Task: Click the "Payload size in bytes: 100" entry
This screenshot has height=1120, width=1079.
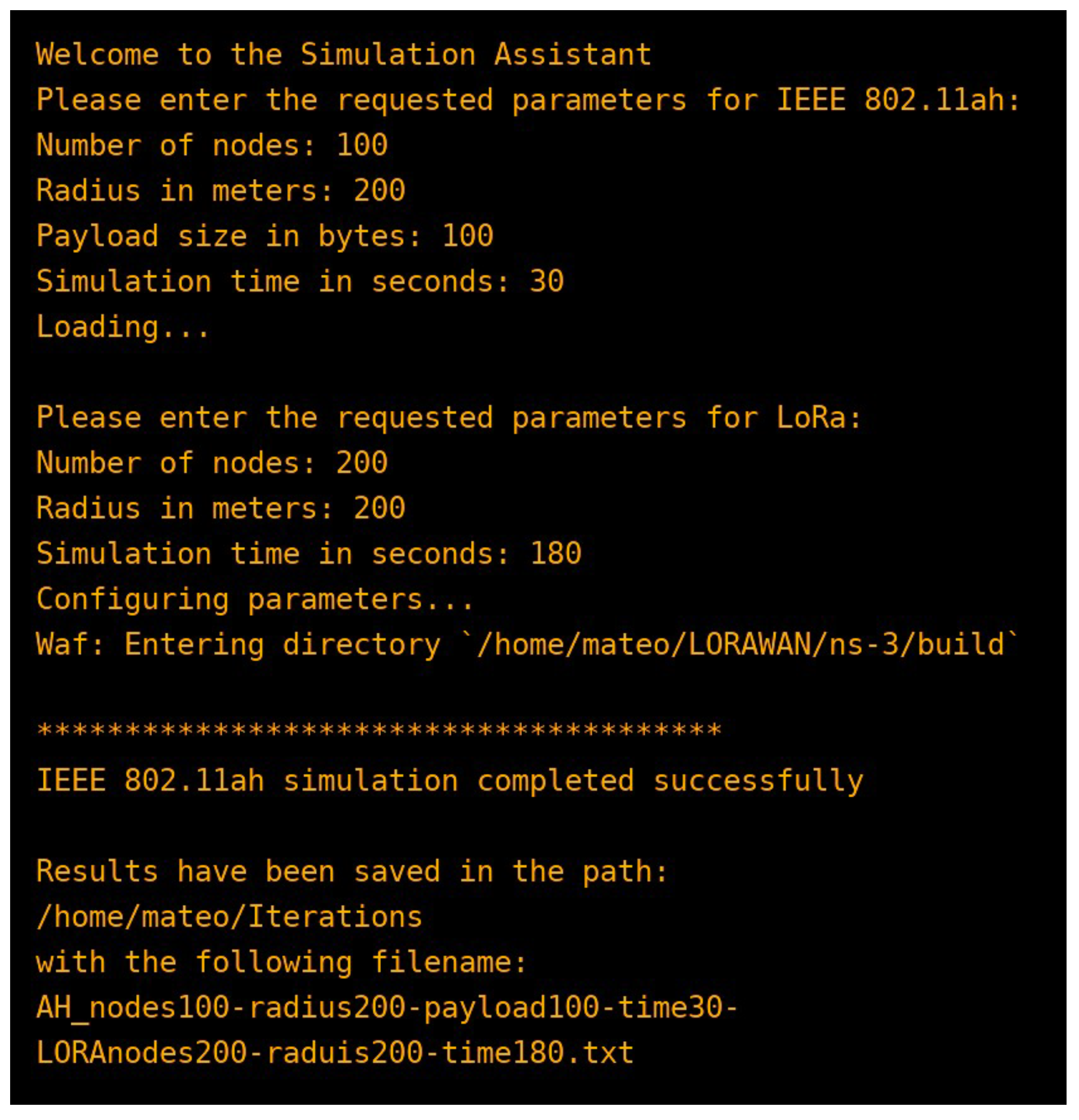Action: click(264, 236)
